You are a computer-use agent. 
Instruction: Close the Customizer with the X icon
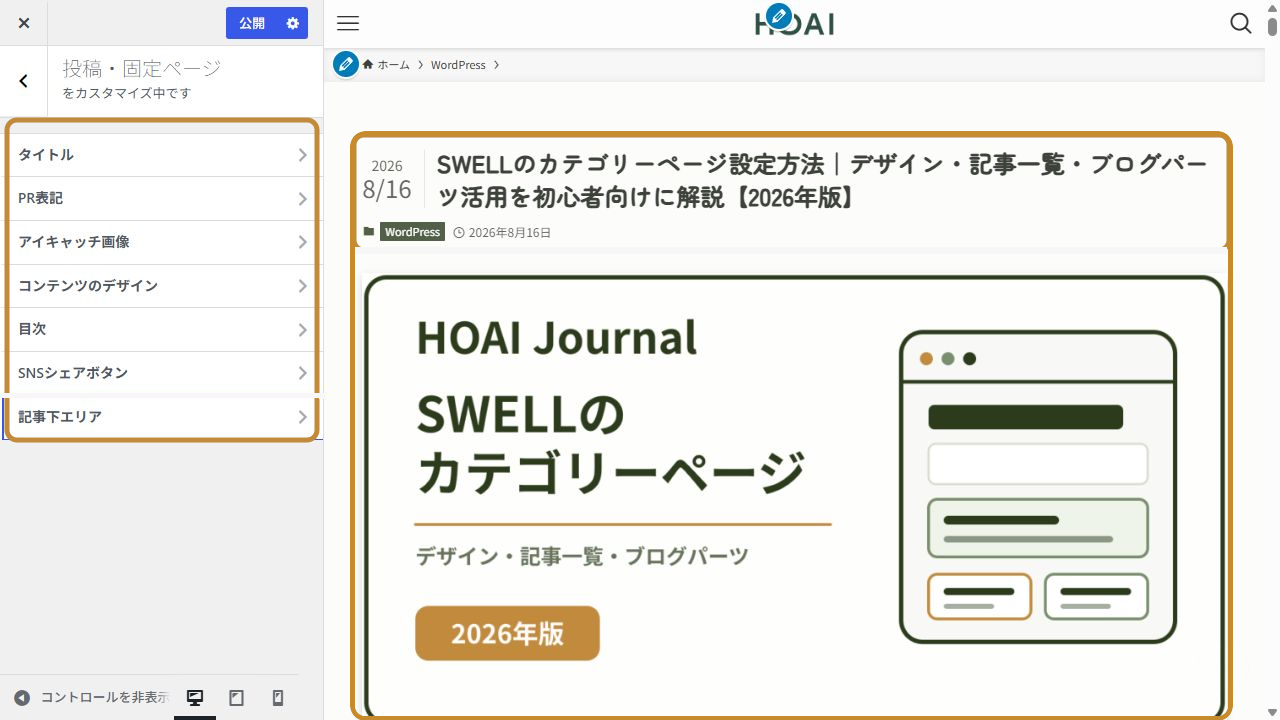24,23
